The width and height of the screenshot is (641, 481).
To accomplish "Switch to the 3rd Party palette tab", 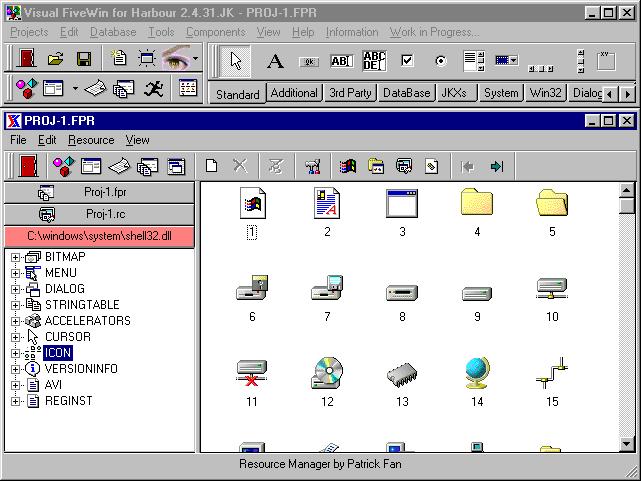I will point(350,93).
